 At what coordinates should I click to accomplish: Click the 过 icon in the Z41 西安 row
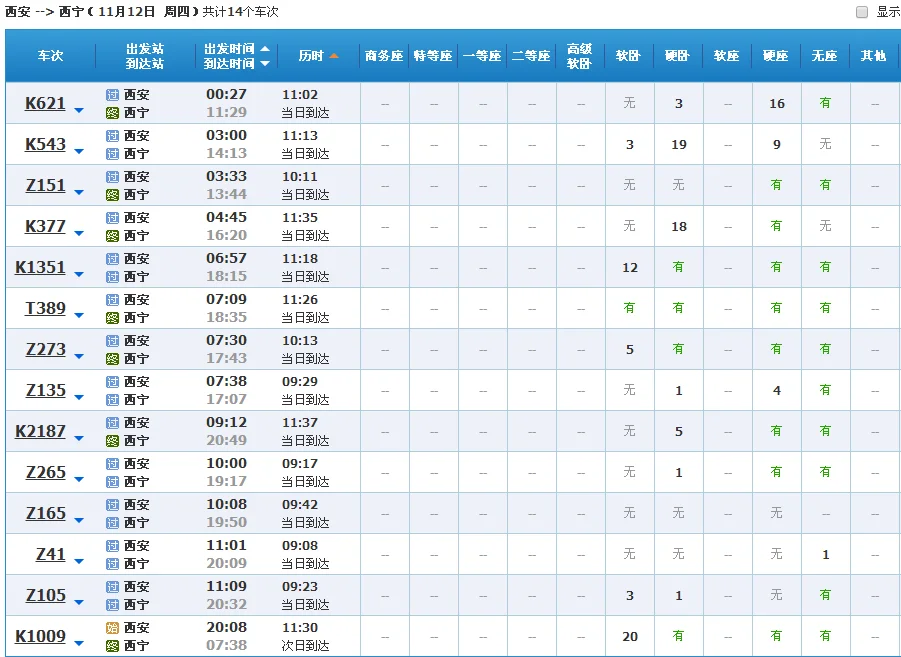[112, 547]
